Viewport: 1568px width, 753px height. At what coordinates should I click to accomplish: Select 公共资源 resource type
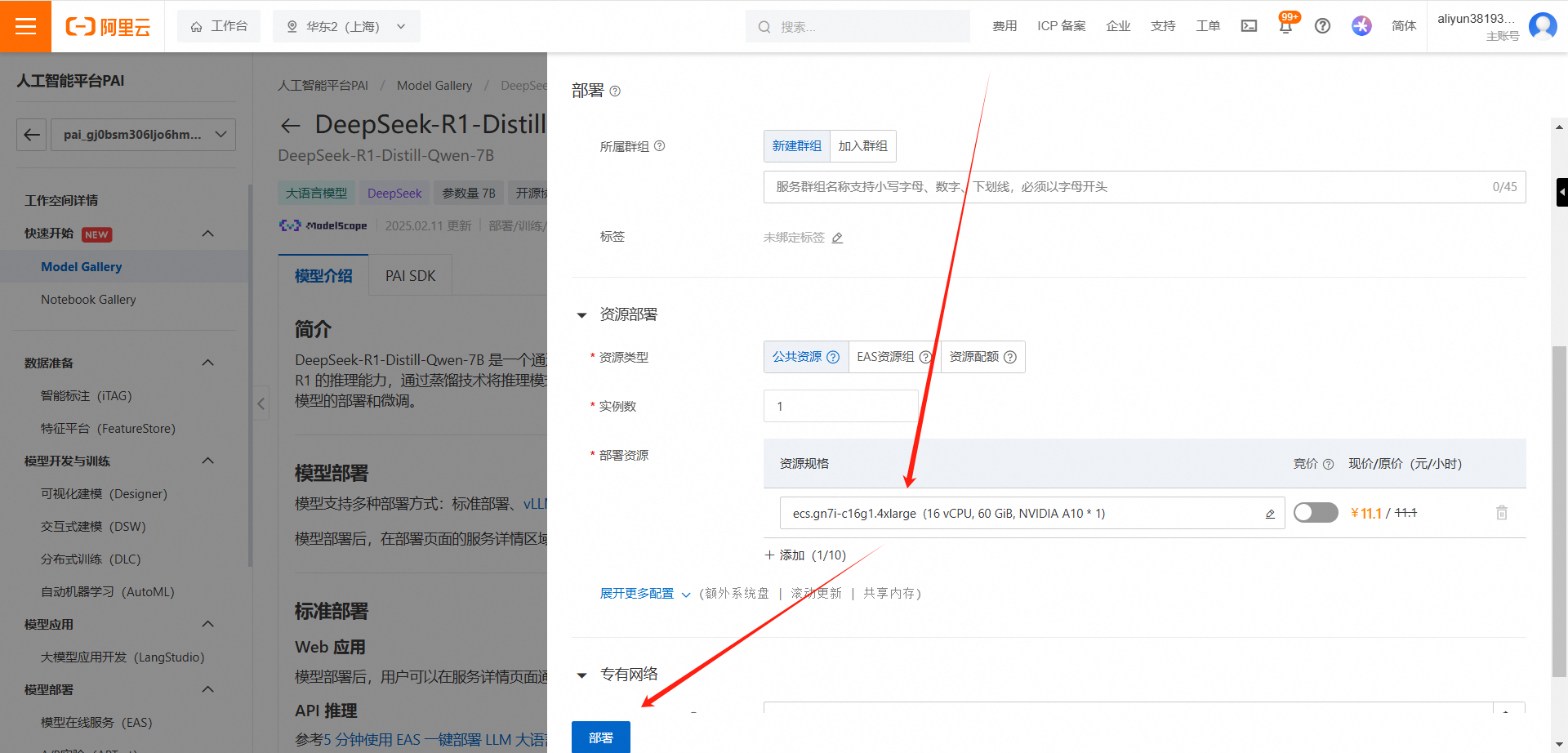[805, 357]
